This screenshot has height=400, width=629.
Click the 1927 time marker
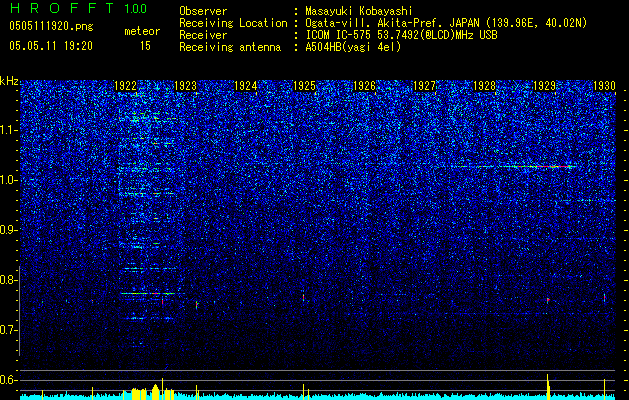(424, 86)
